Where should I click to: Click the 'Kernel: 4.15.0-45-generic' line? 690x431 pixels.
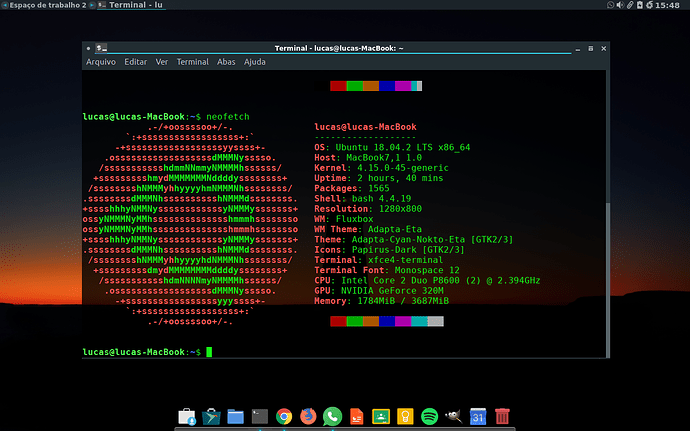[x=382, y=168]
